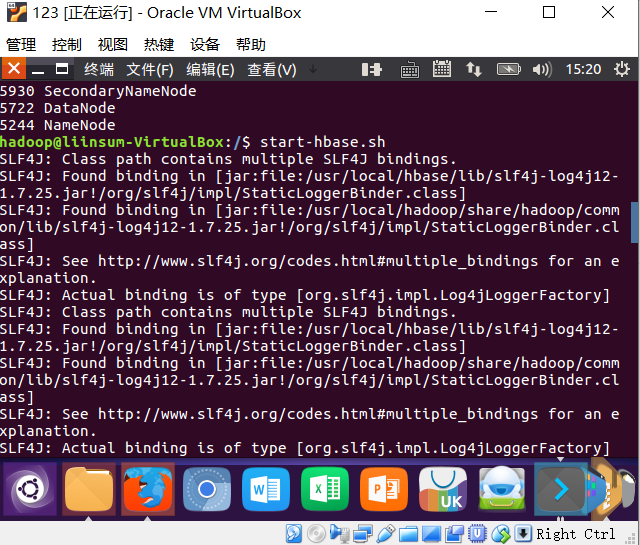Click the display settings status icon
The width and height of the screenshot is (640, 545).
tap(431, 534)
